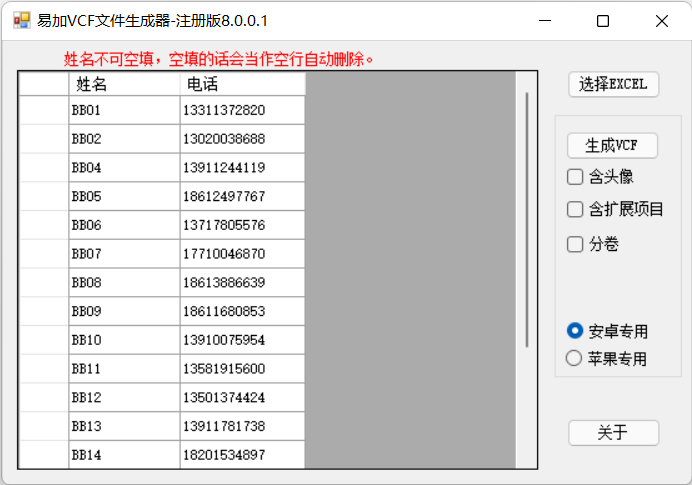692x485 pixels.
Task: Click the row header of BB01 row
Action: point(44,110)
